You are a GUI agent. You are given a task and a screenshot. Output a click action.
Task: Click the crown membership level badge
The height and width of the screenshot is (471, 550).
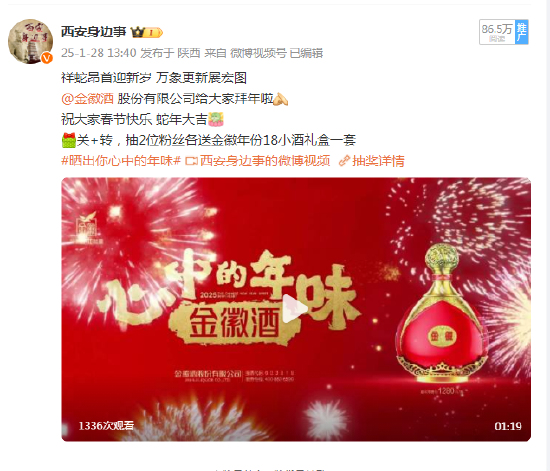click(147, 33)
